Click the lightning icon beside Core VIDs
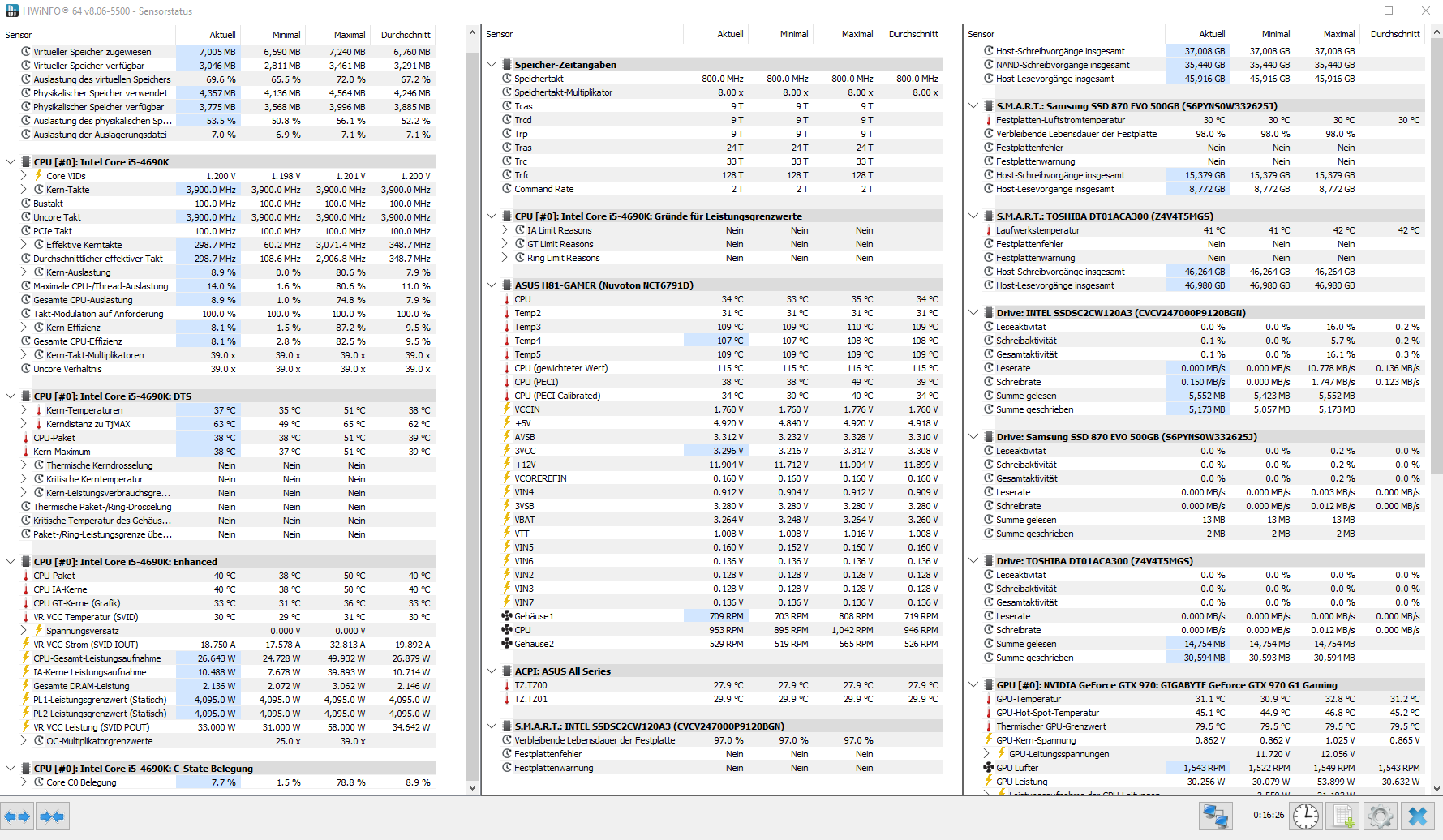Viewport: 1443px width, 840px height. coord(38,176)
